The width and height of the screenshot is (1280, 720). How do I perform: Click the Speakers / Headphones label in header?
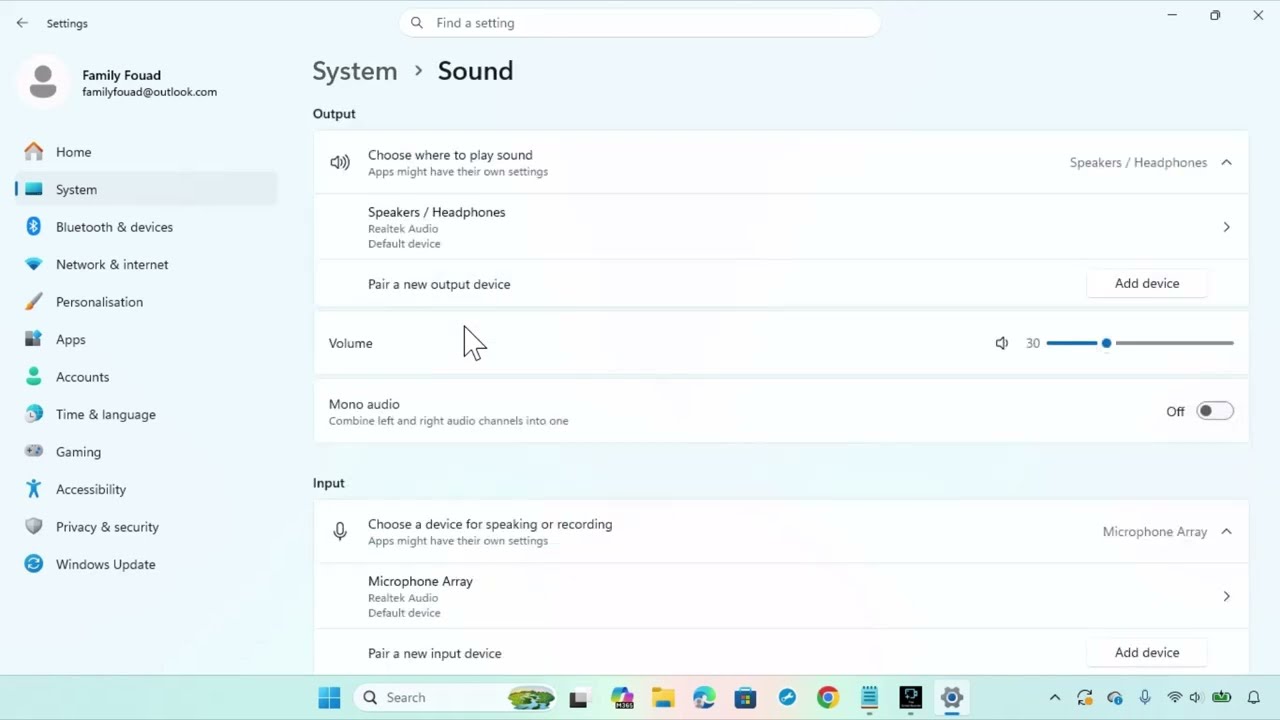tap(1138, 162)
